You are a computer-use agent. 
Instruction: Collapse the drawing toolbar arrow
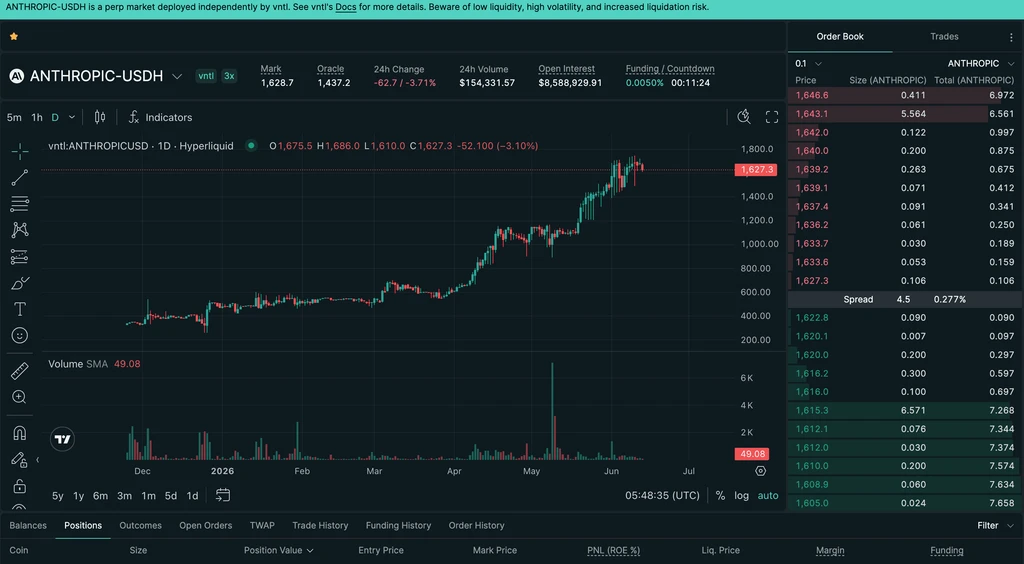point(37,460)
